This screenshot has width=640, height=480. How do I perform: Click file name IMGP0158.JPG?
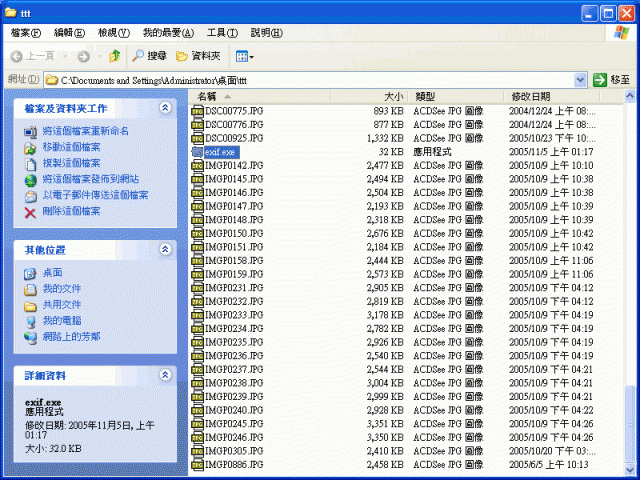pos(234,260)
